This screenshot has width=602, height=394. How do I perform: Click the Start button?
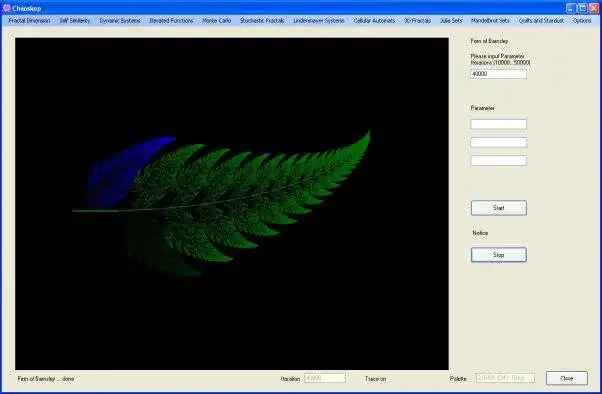coord(499,208)
